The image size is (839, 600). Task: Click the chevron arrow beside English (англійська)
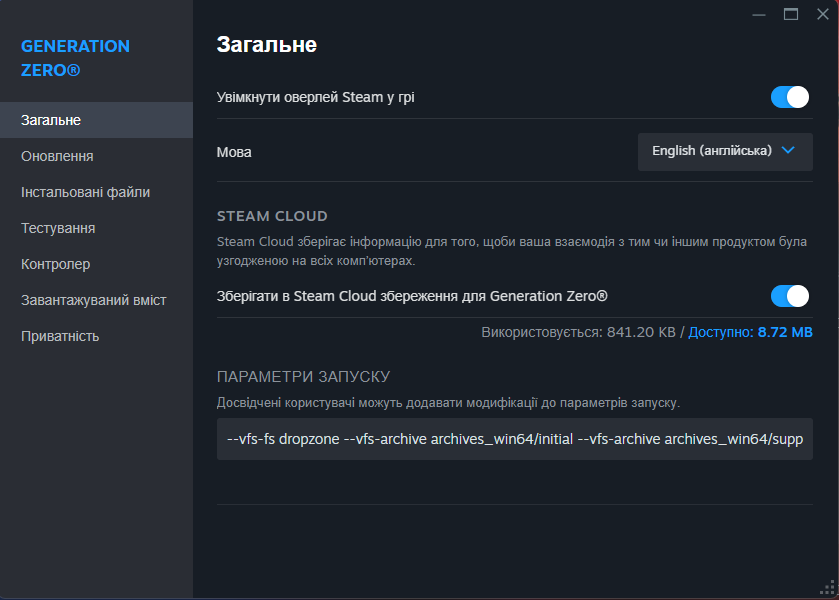(788, 150)
